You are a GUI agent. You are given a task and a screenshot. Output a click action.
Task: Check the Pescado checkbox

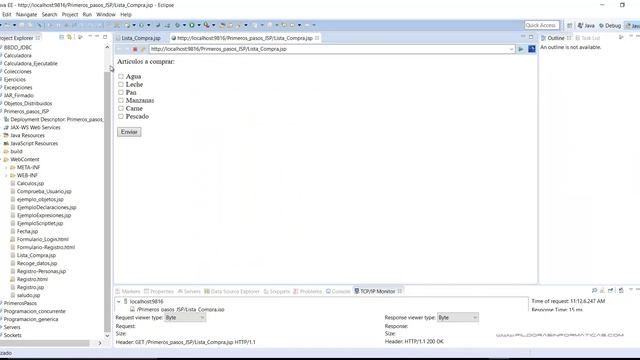click(x=121, y=116)
